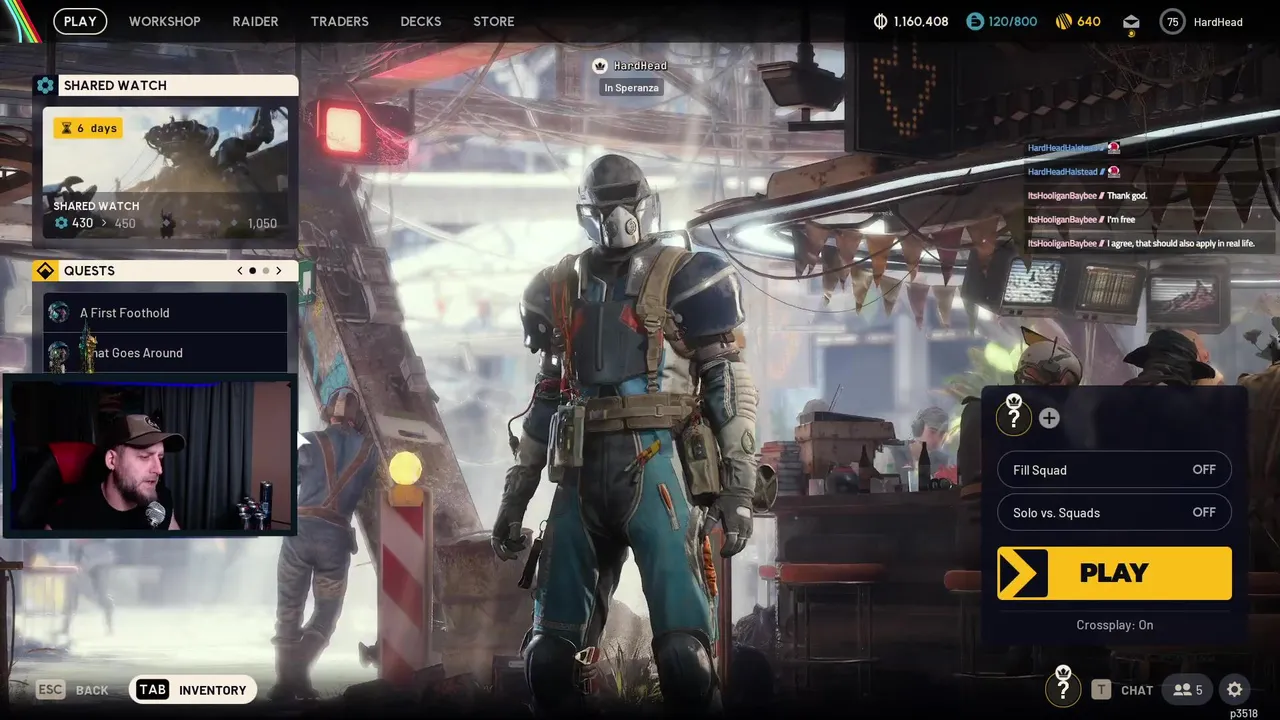Screen dimensions: 1280x720
Task: Click the coin currency icon beside 1,160,408
Action: pos(881,21)
